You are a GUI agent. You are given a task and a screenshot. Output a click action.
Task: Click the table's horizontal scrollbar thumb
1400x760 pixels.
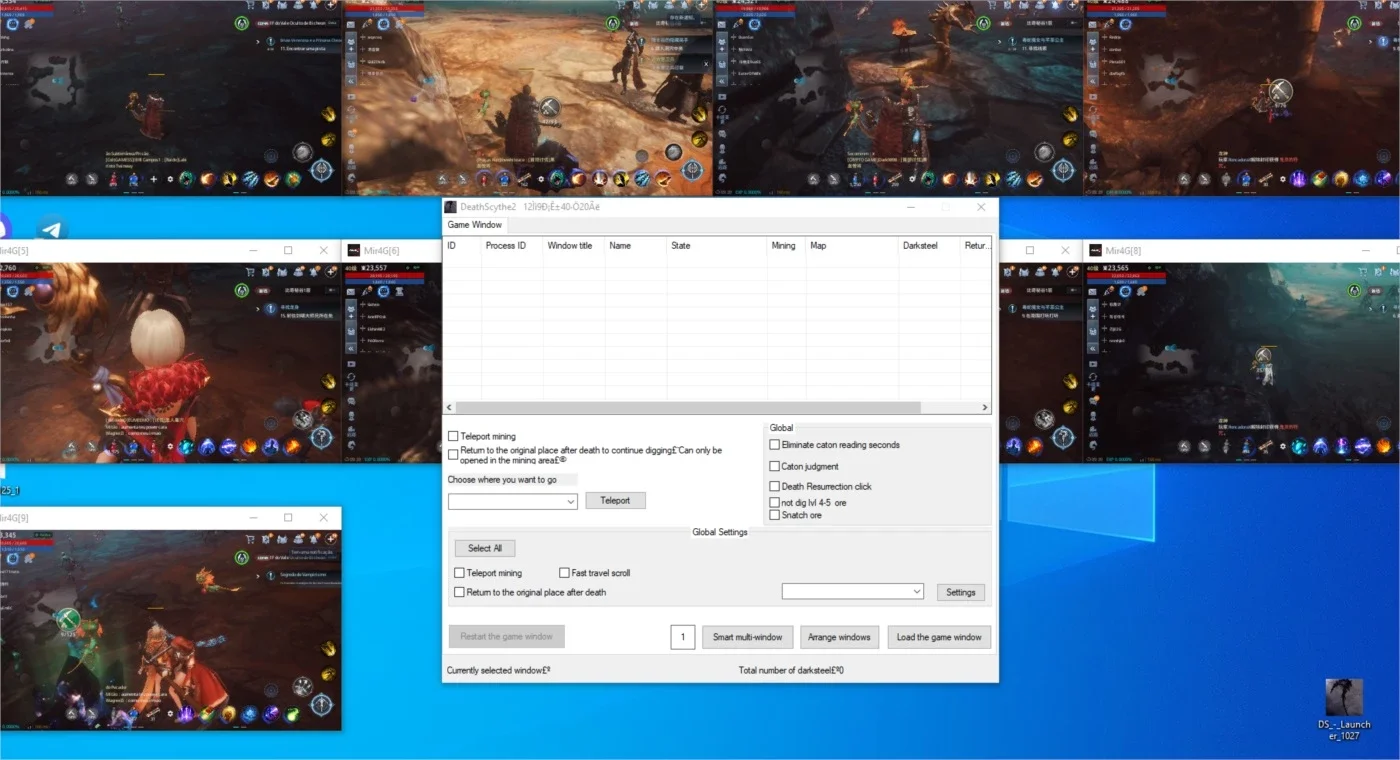click(688, 408)
